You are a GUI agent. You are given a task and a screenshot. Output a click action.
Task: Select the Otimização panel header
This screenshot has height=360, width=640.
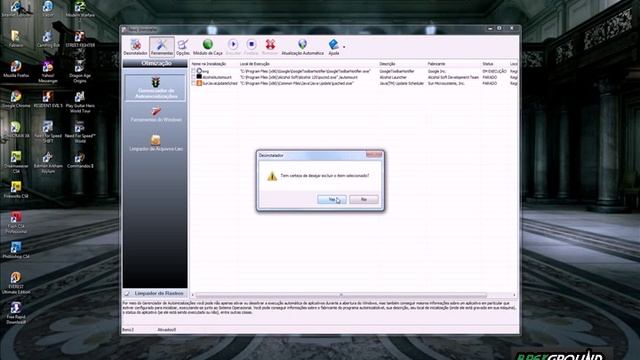coord(156,63)
